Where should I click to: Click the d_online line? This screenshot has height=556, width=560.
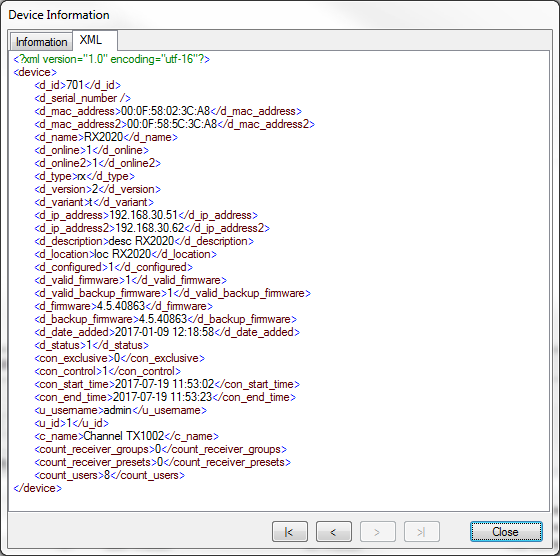(x=91, y=150)
